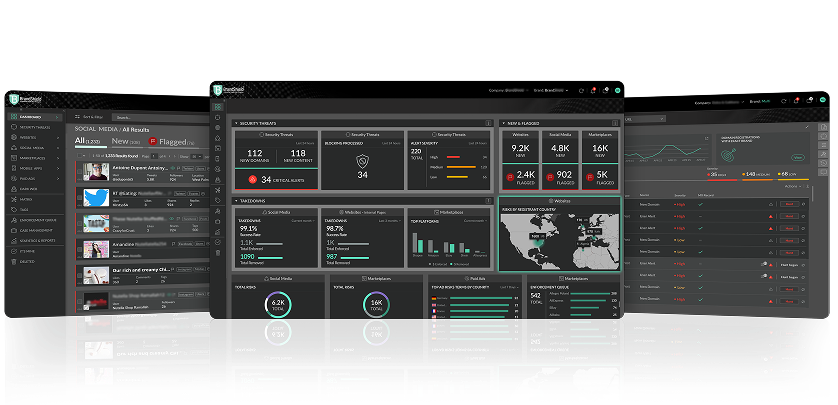The image size is (838, 405).
Task: Click Twitter bird thumbnail in results
Action: click(96, 197)
